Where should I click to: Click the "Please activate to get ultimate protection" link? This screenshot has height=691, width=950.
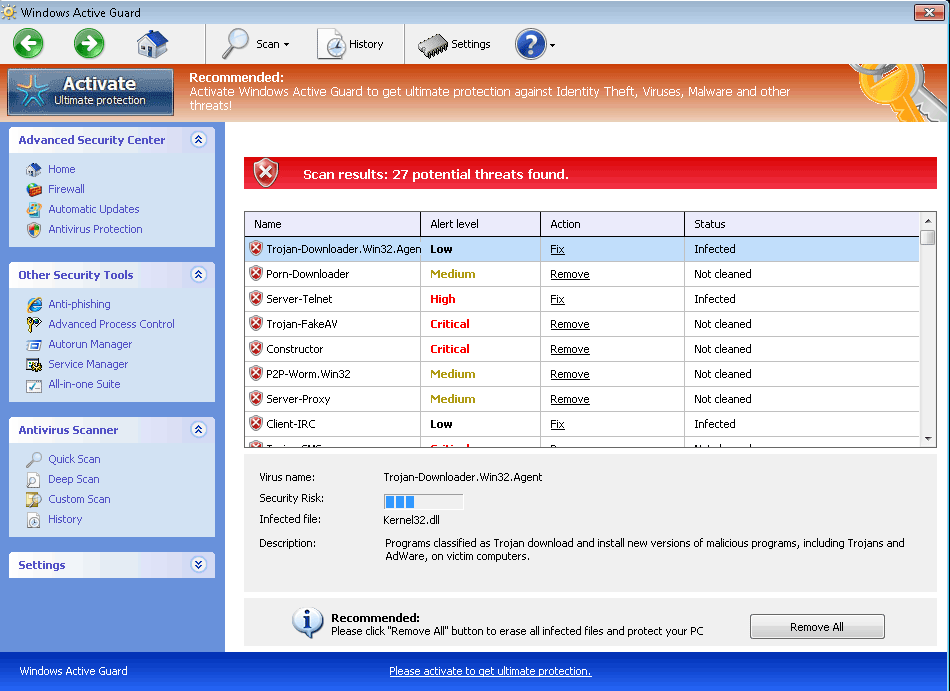(x=490, y=671)
